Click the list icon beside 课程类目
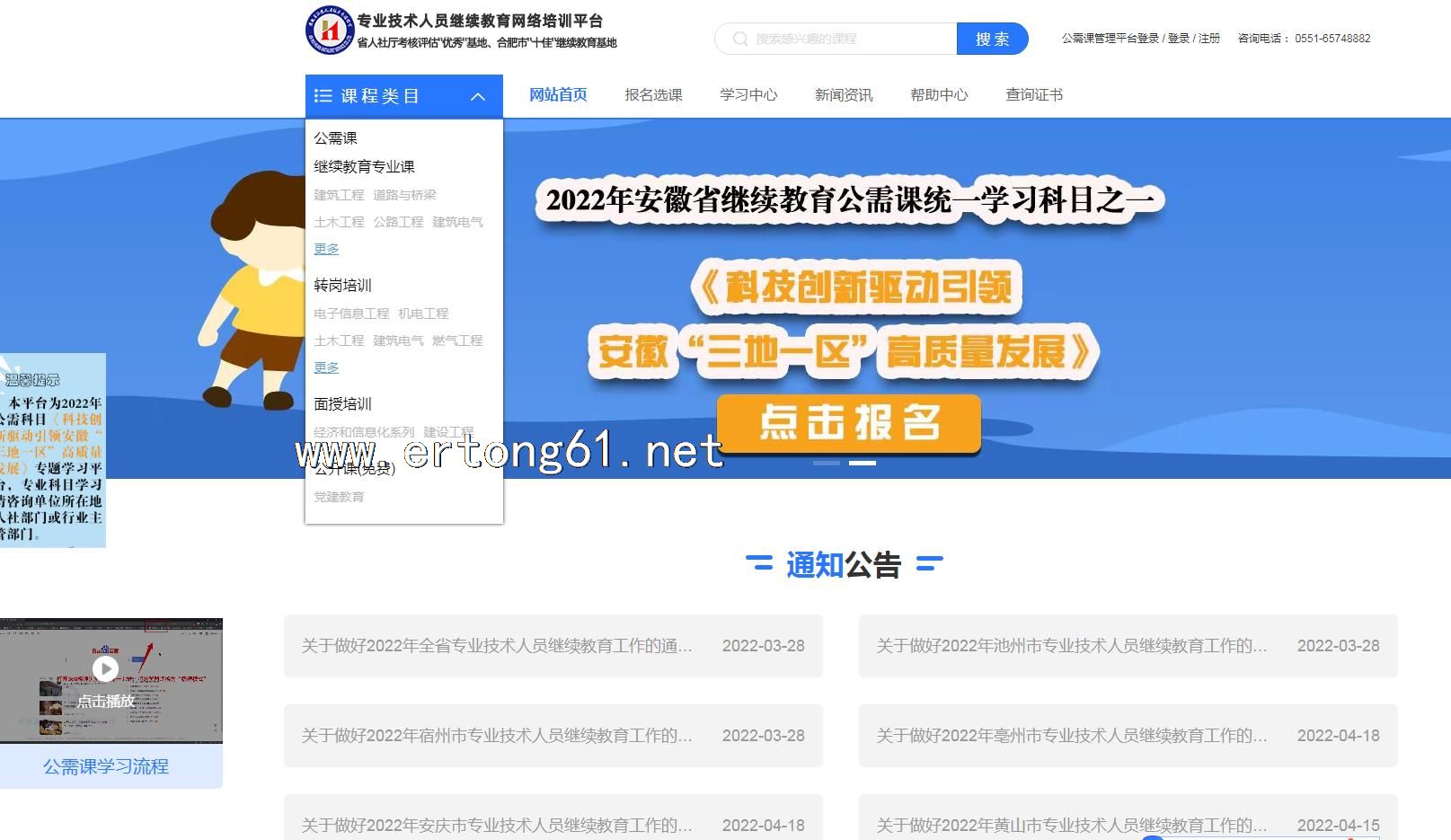Image resolution: width=1451 pixels, height=840 pixels. click(323, 96)
